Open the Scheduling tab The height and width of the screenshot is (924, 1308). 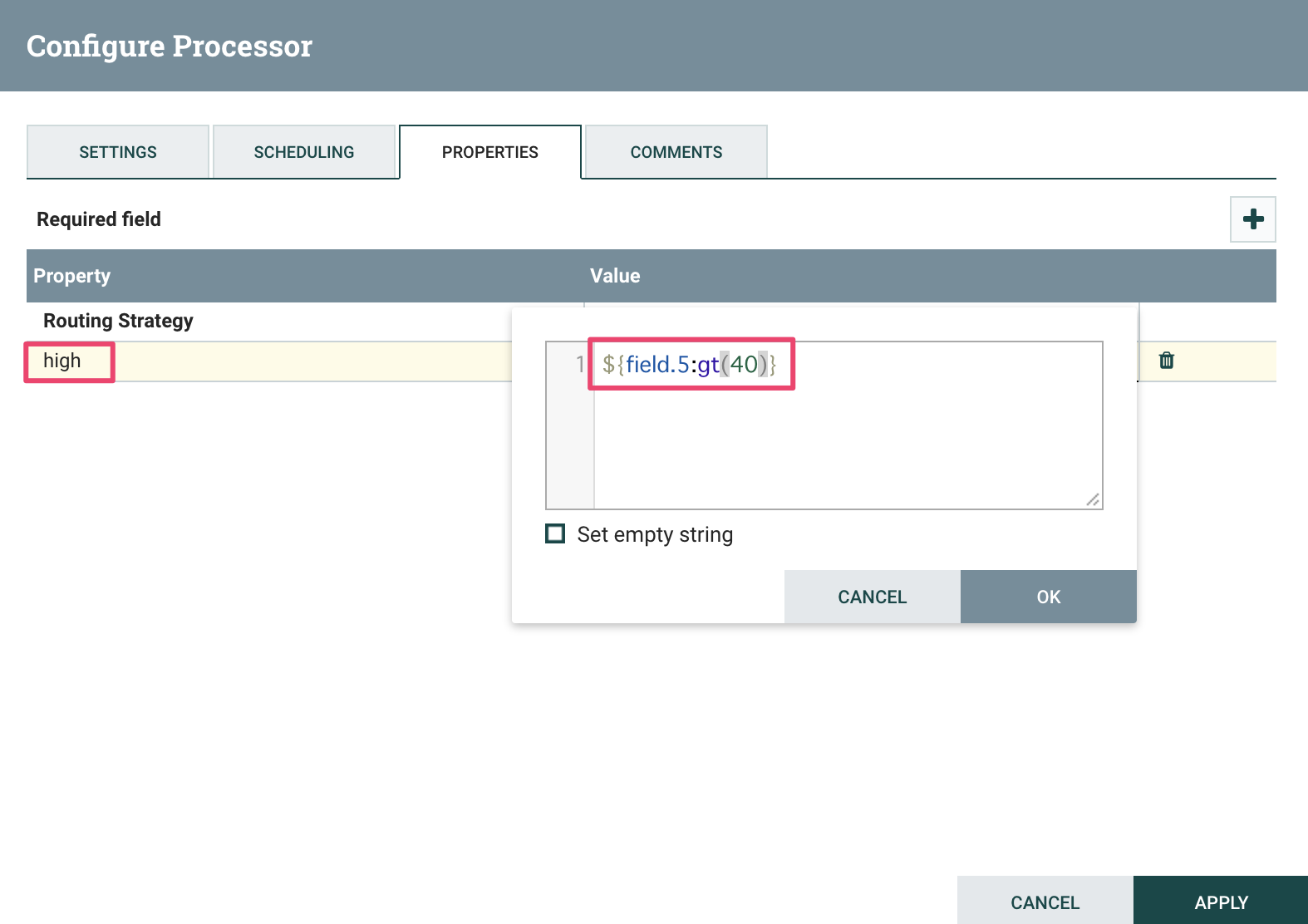pyautogui.click(x=304, y=152)
